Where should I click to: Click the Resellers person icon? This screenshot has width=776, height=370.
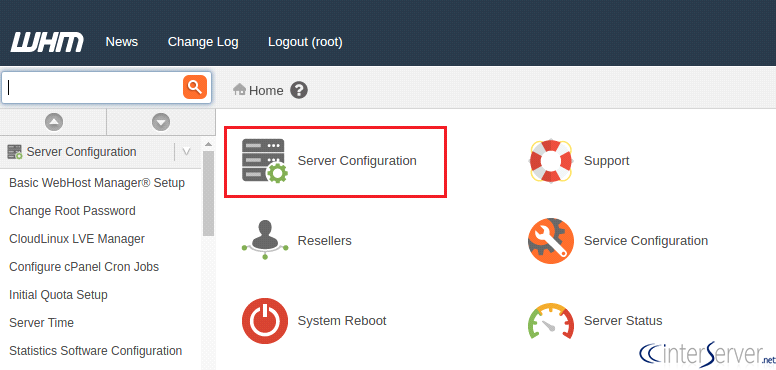(265, 240)
